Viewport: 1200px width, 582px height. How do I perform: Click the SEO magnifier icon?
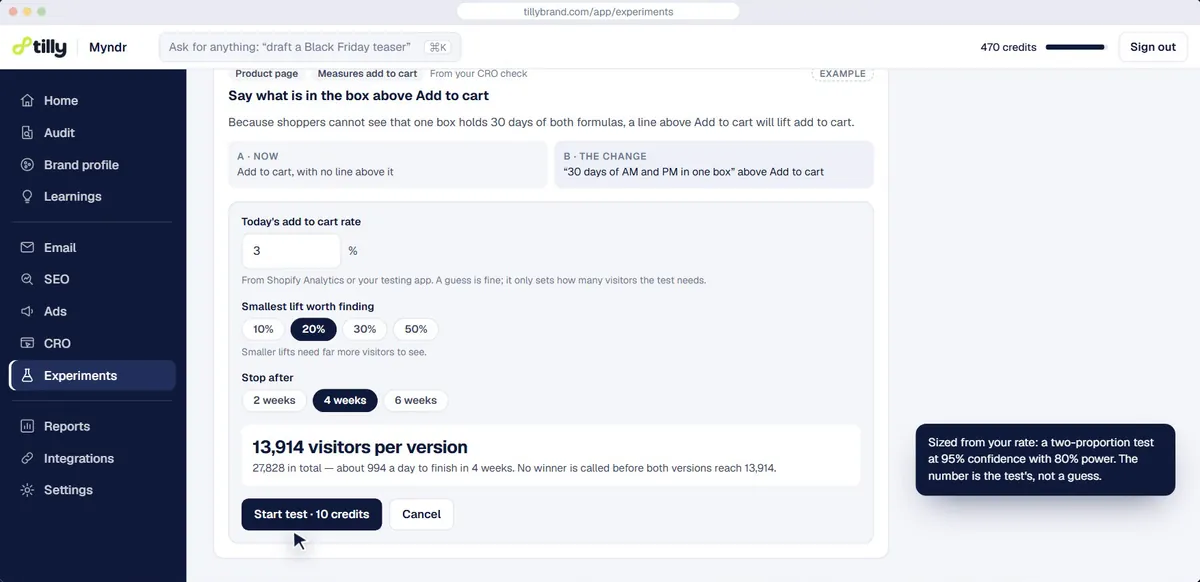tap(27, 280)
